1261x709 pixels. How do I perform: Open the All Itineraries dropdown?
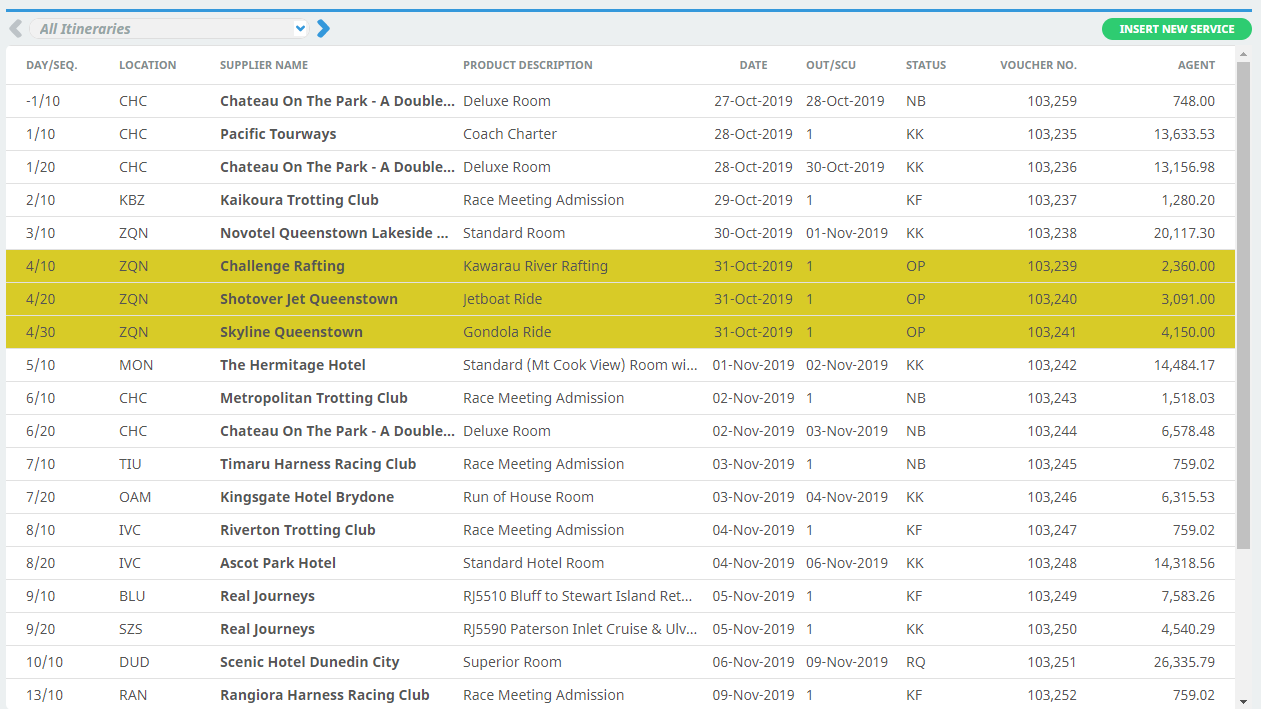(169, 29)
